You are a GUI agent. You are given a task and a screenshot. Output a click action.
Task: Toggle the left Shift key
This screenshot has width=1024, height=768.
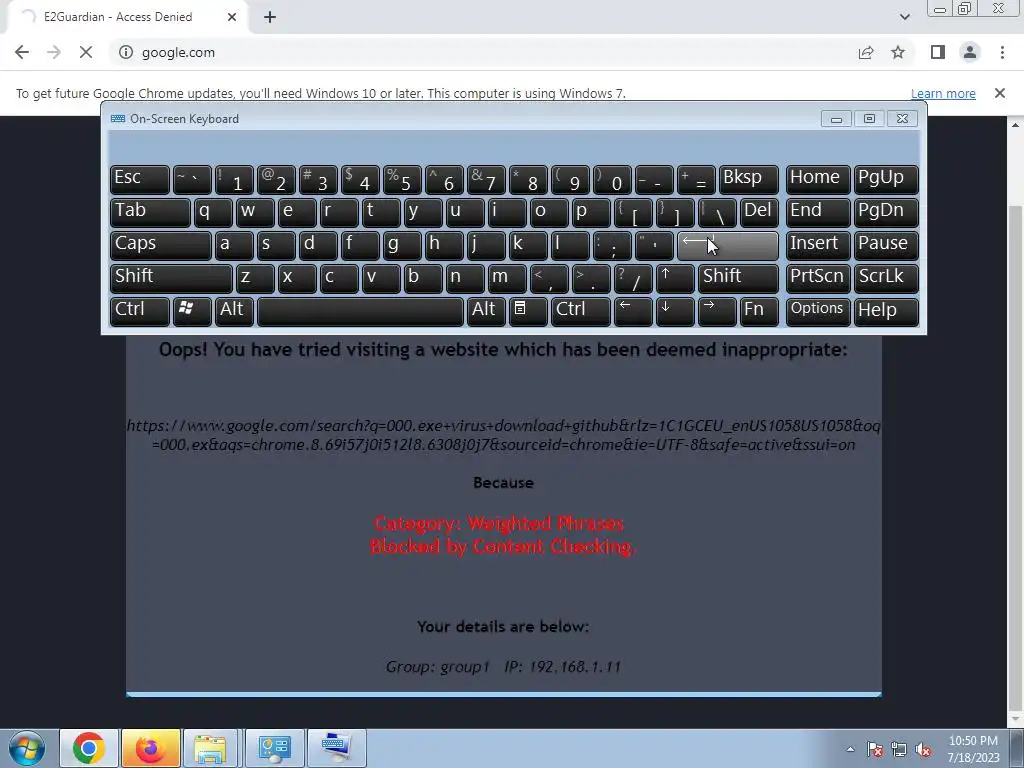(171, 278)
